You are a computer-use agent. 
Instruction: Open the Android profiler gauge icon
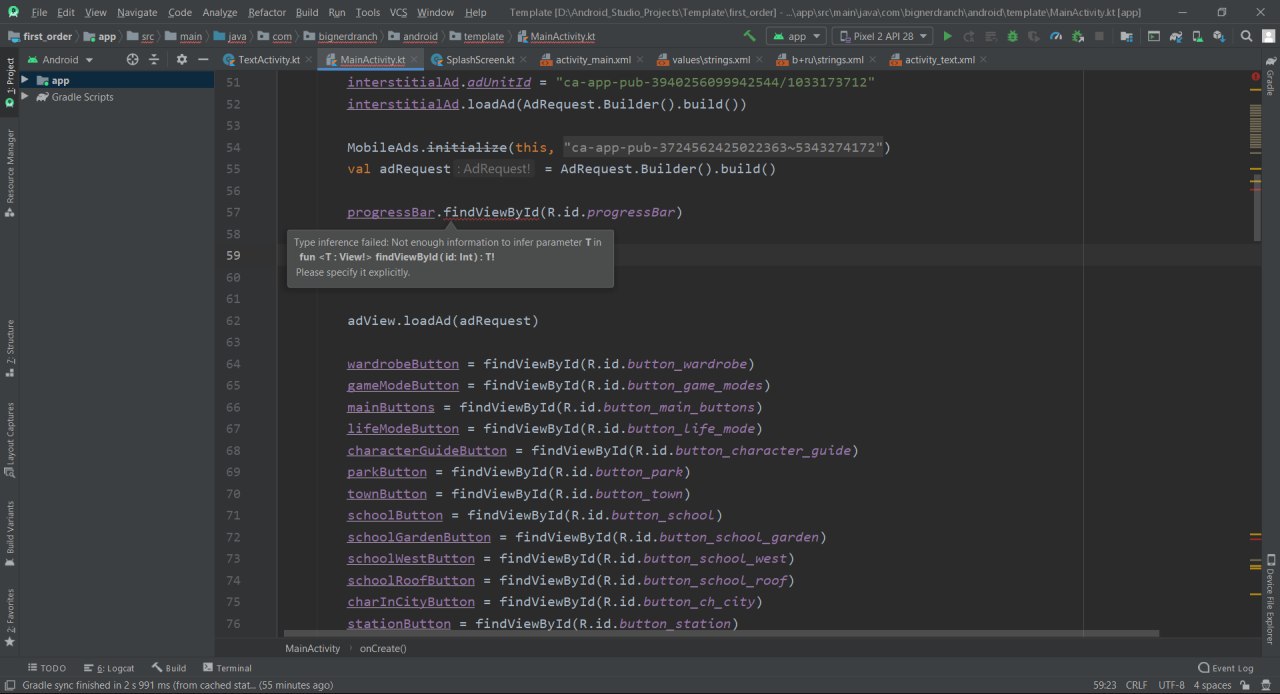coord(1056,36)
